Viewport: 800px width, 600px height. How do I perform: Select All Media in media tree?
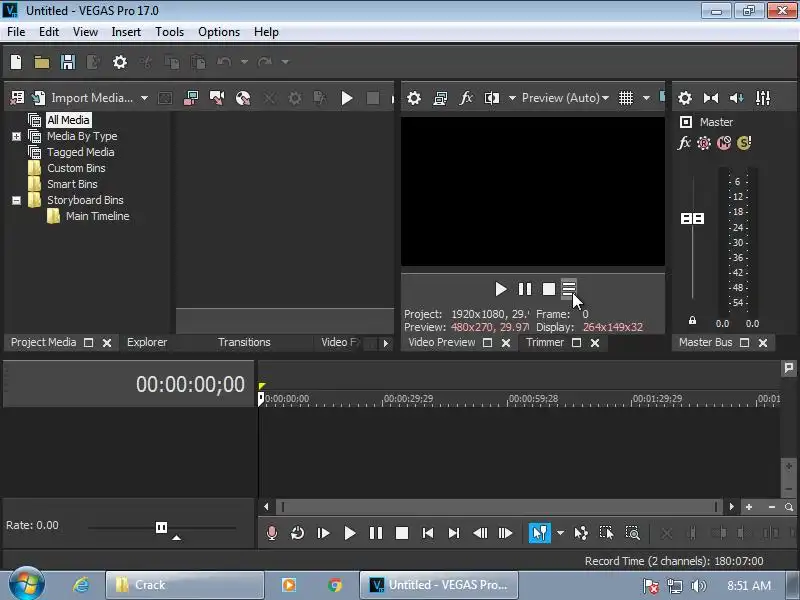click(x=68, y=120)
